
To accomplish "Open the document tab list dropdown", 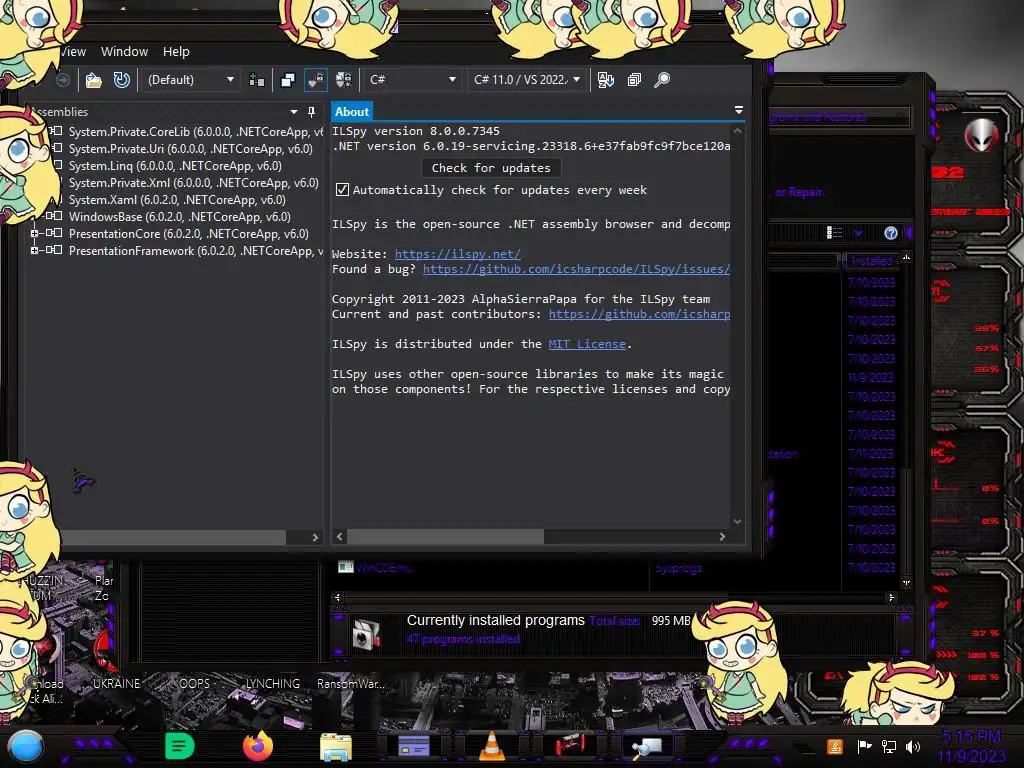I will tap(739, 110).
